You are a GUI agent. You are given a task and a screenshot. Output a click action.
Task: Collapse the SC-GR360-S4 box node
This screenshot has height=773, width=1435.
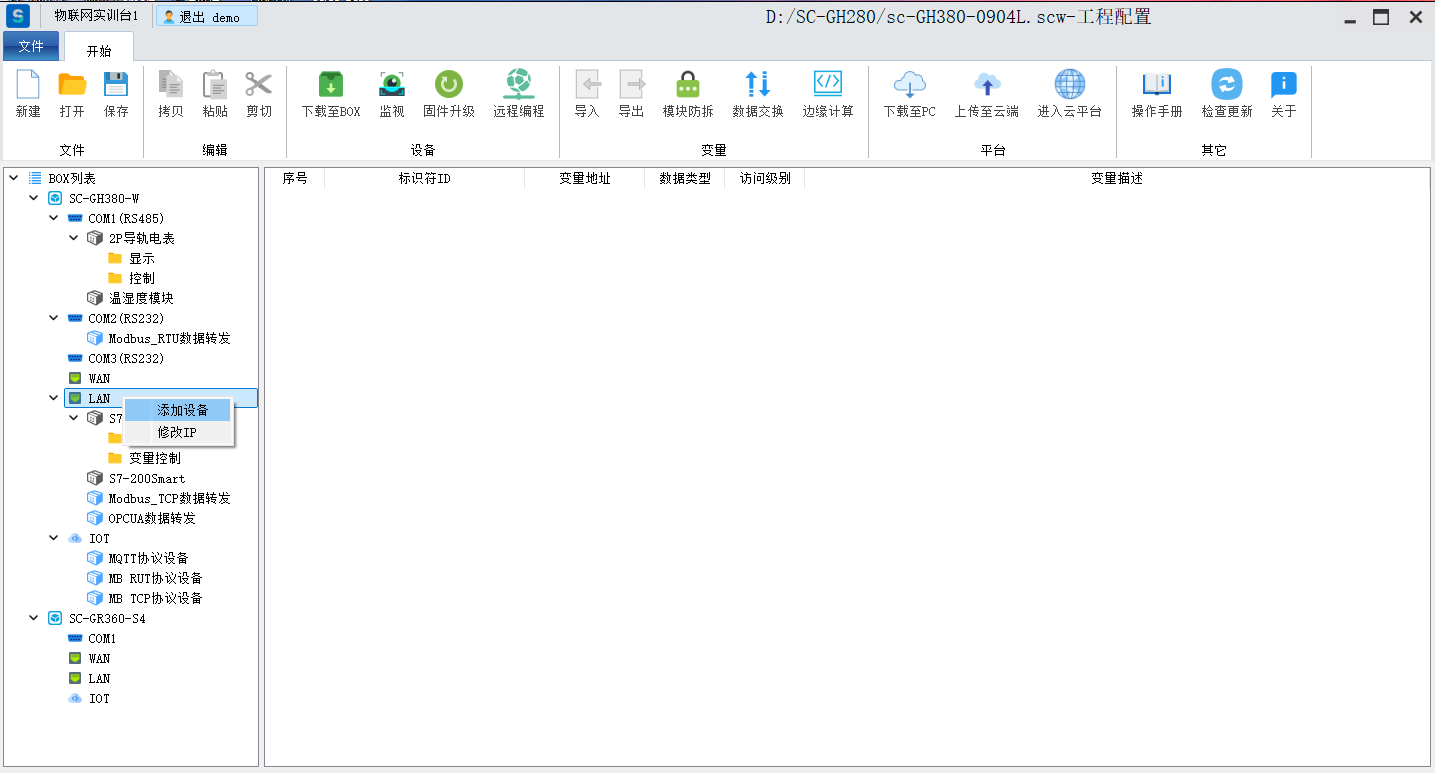pos(34,618)
